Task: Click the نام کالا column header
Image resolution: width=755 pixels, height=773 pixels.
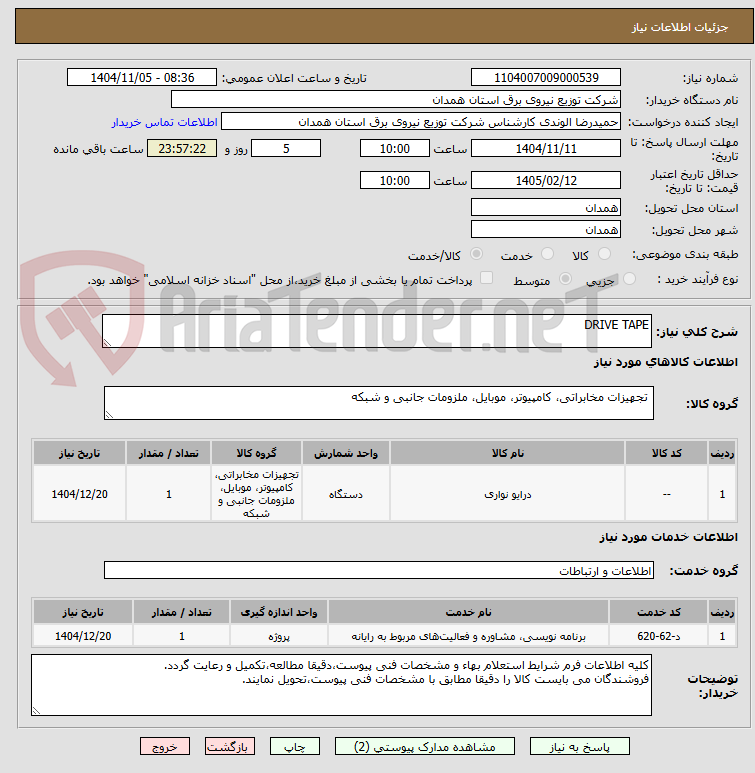Action: point(507,453)
